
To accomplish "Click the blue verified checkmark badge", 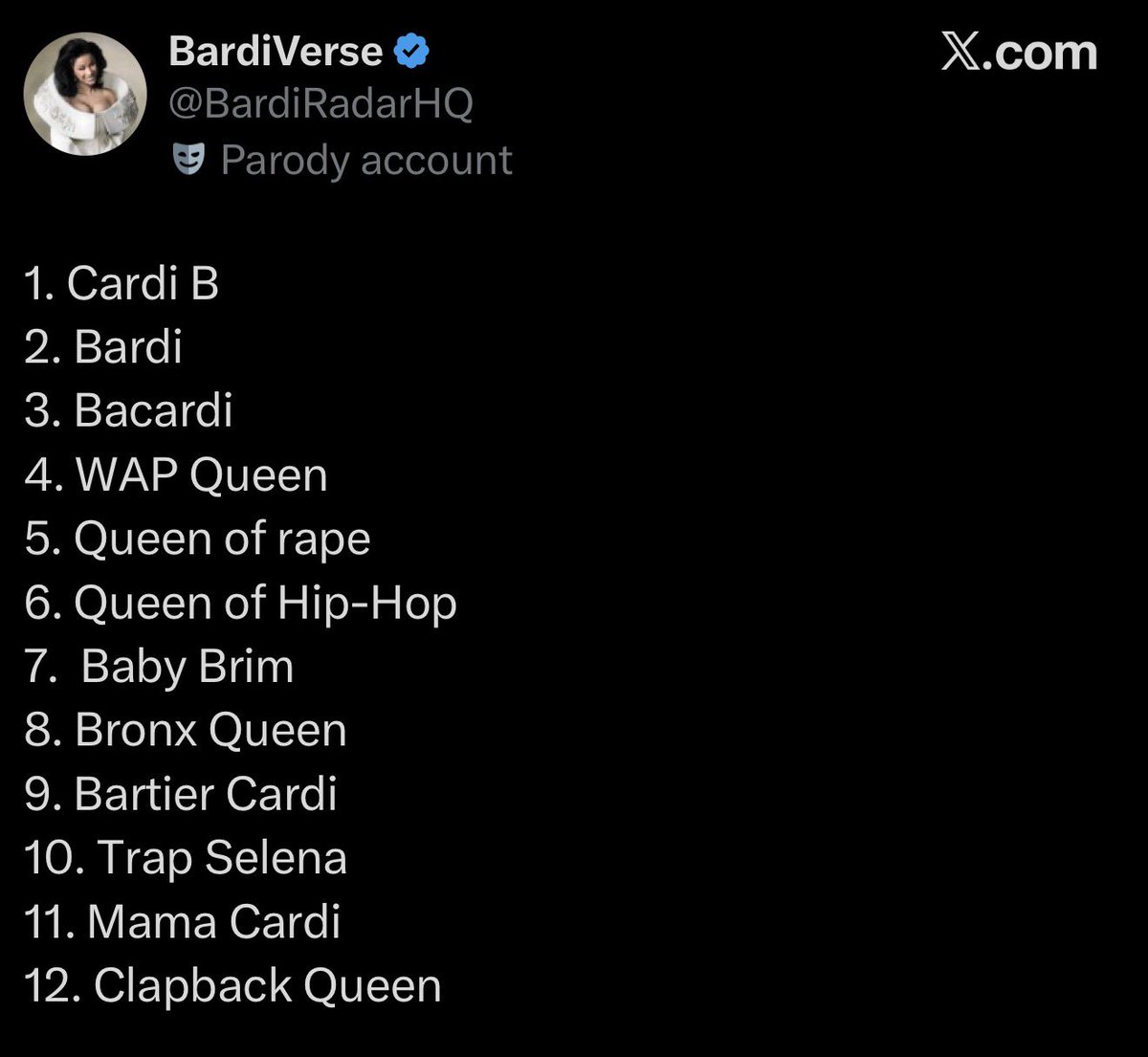I will (412, 51).
